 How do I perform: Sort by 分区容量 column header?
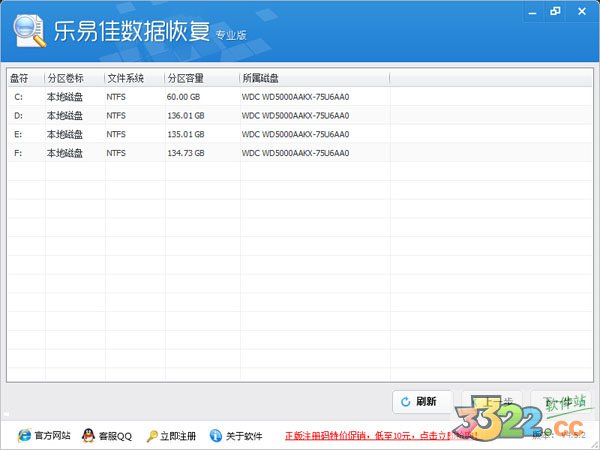(x=202, y=78)
